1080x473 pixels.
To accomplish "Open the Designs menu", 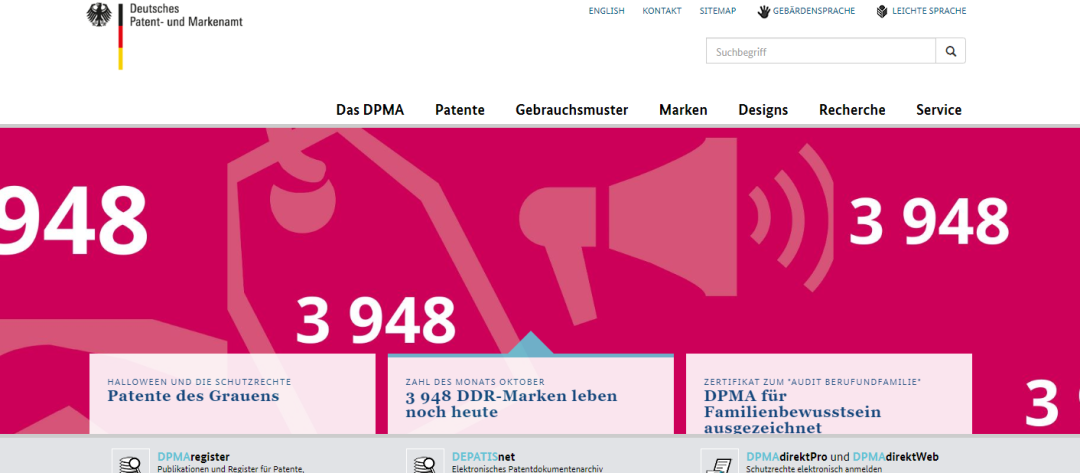I will [x=763, y=110].
